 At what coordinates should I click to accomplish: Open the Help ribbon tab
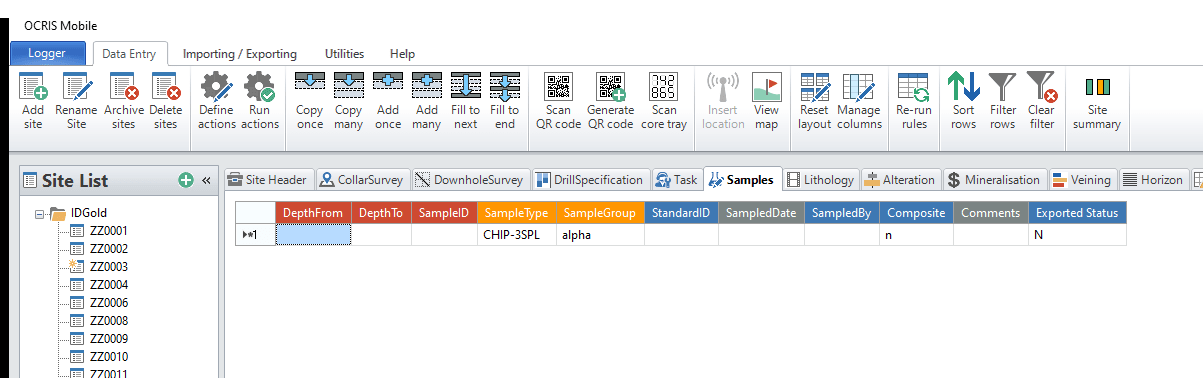pos(403,54)
